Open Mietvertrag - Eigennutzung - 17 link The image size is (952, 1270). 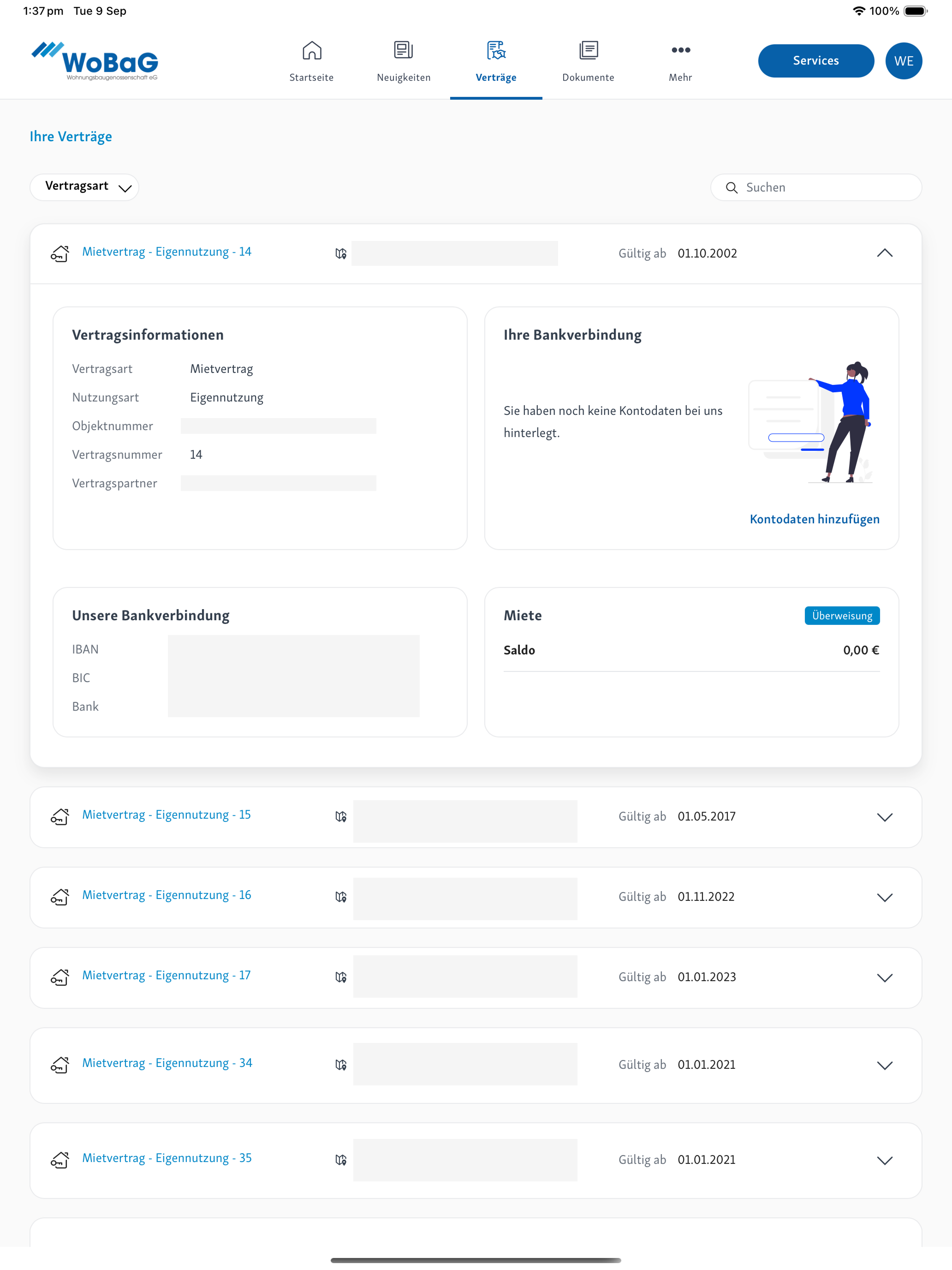[x=167, y=976]
